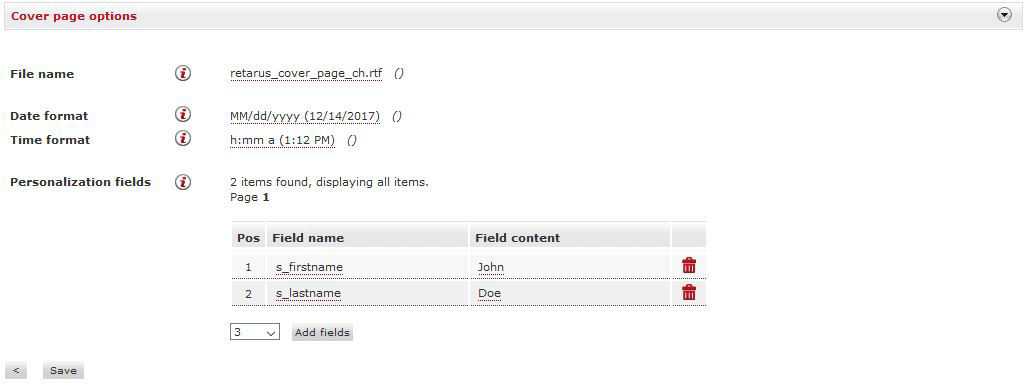Open info icon beside Personalization fields
Screen dimensions: 1026x391
coord(183,182)
